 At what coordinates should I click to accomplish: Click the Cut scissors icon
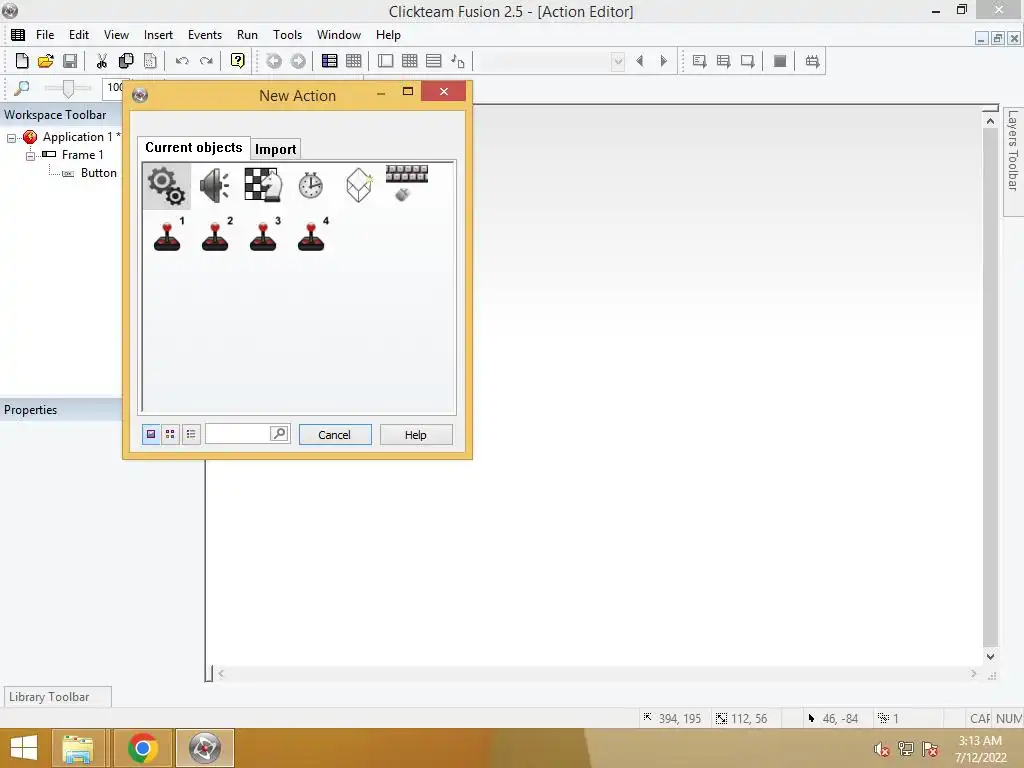pyautogui.click(x=102, y=61)
